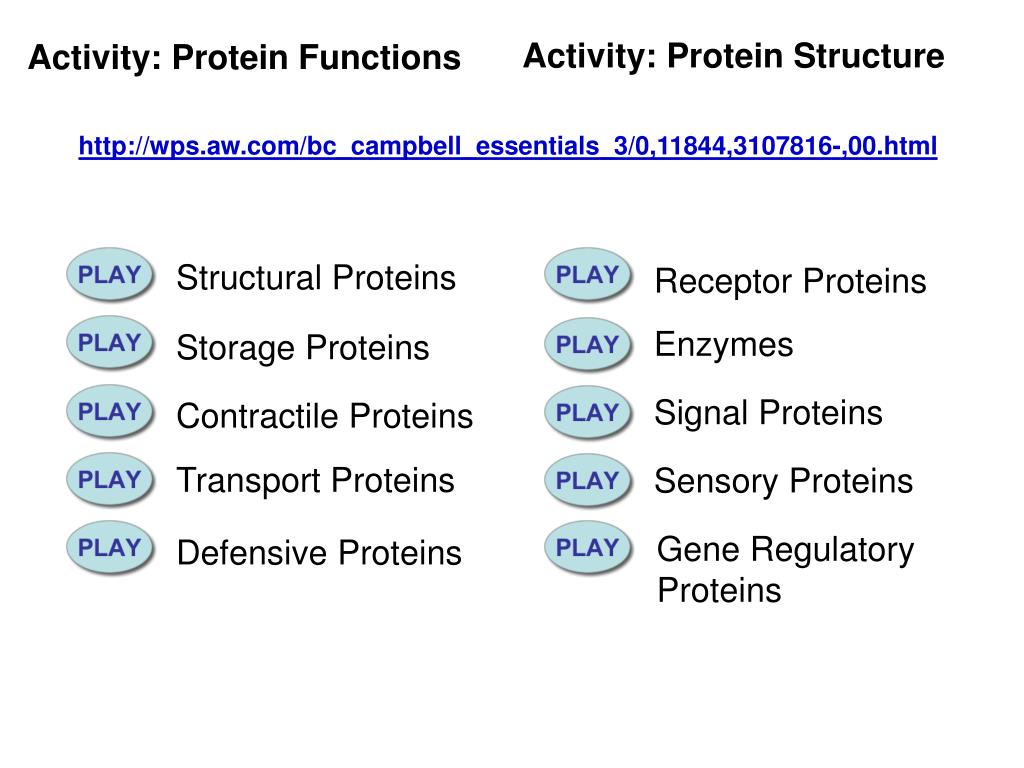Screen dimensions: 1024x768
Task: Click PLAY next to Signal Proteins
Action: click(588, 413)
